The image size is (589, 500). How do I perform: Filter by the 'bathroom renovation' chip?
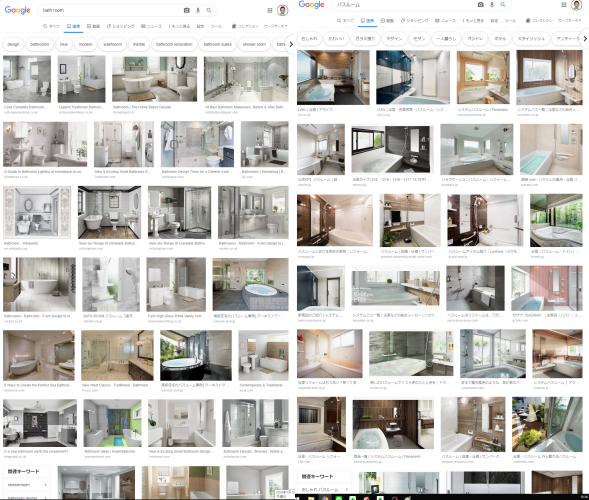tap(174, 44)
